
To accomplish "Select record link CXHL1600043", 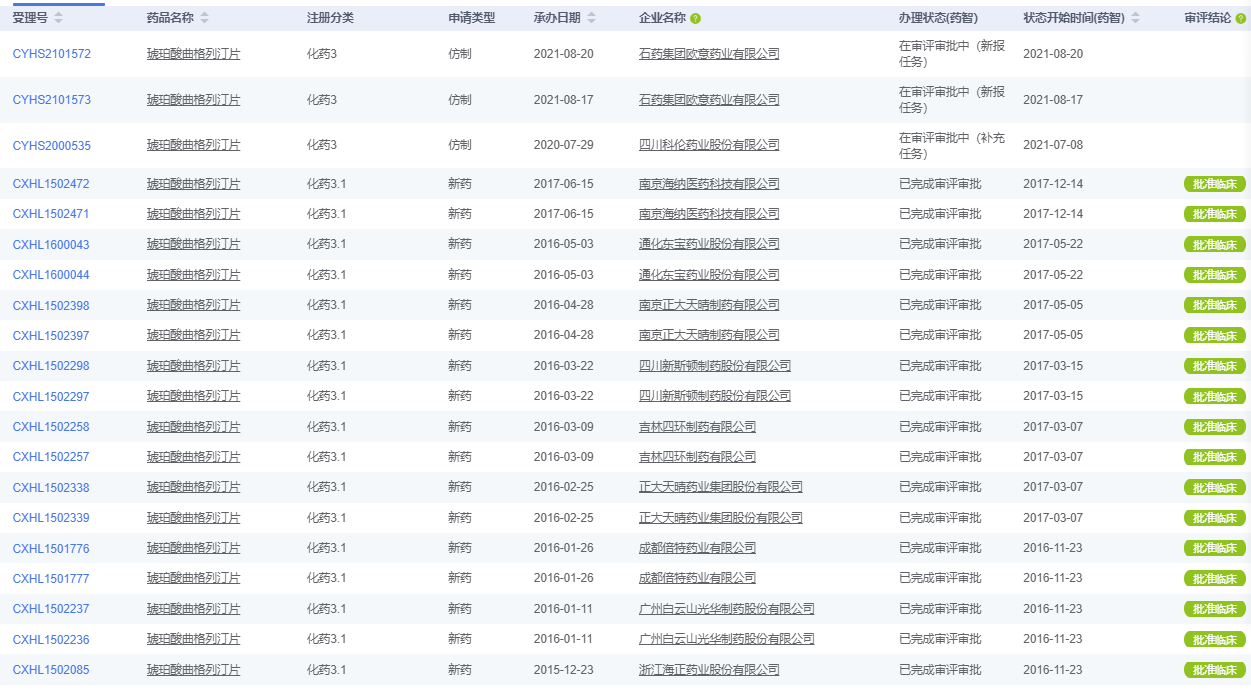I will tap(51, 245).
